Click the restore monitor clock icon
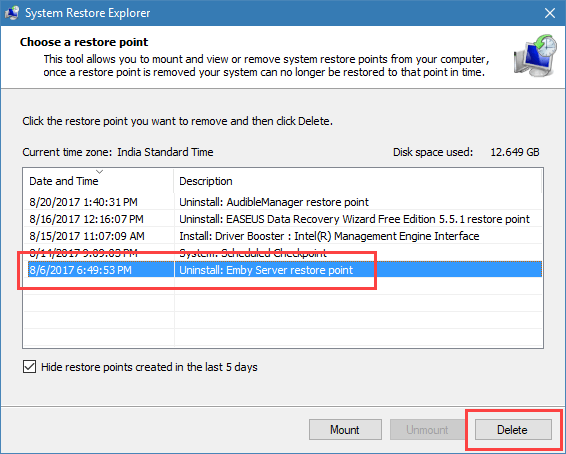Viewport: 566px width, 454px height. pyautogui.click(x=535, y=55)
